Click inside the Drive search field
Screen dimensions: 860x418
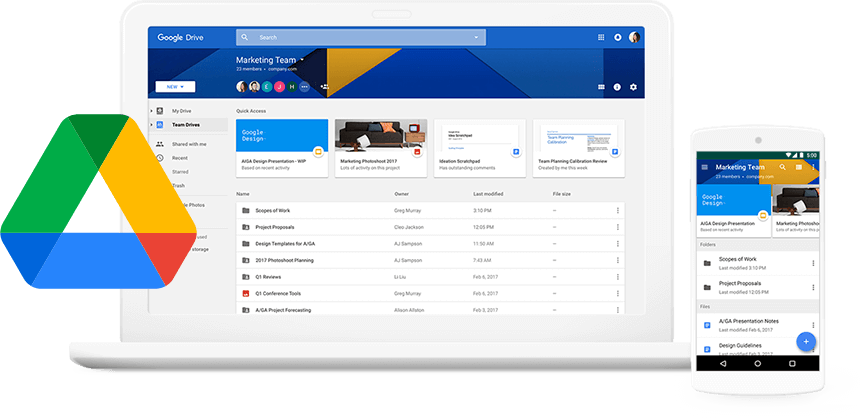(361, 37)
